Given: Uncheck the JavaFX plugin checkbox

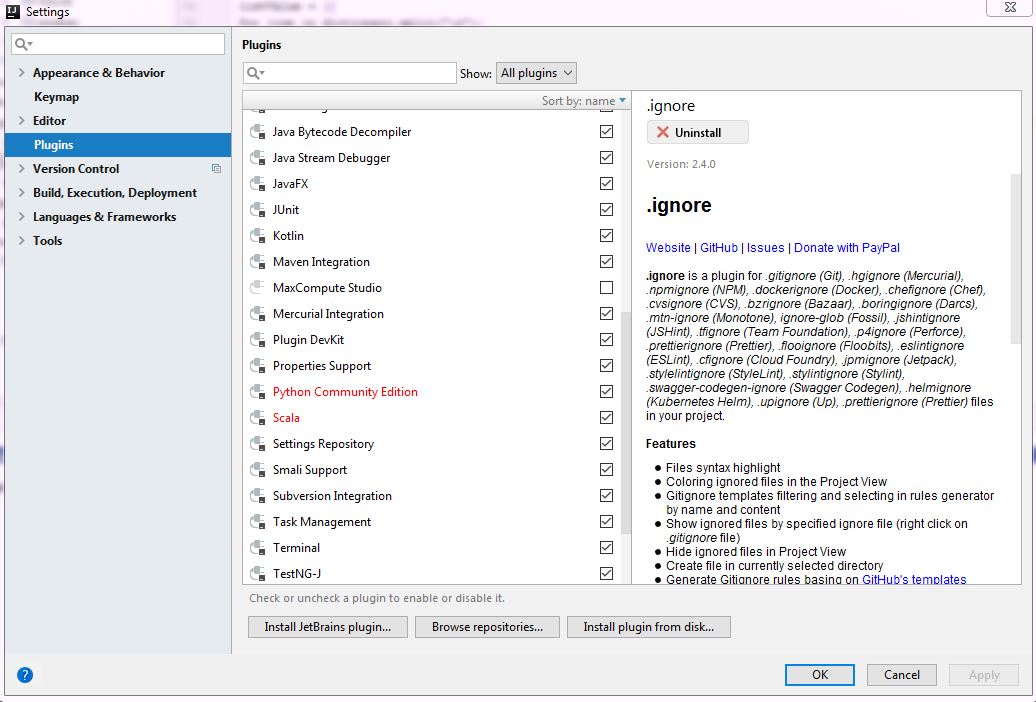Looking at the screenshot, I should (x=606, y=184).
